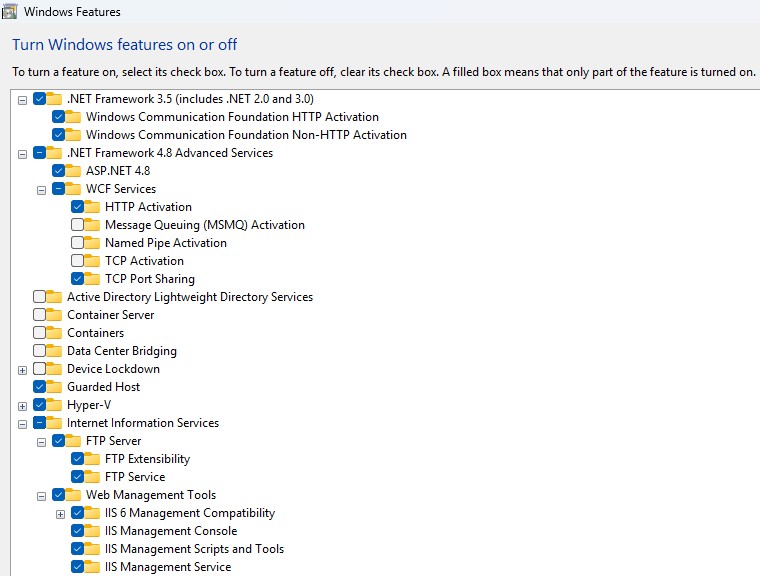This screenshot has width=760, height=576.
Task: Uncheck the FTP Extensibility box
Action: [x=77, y=459]
